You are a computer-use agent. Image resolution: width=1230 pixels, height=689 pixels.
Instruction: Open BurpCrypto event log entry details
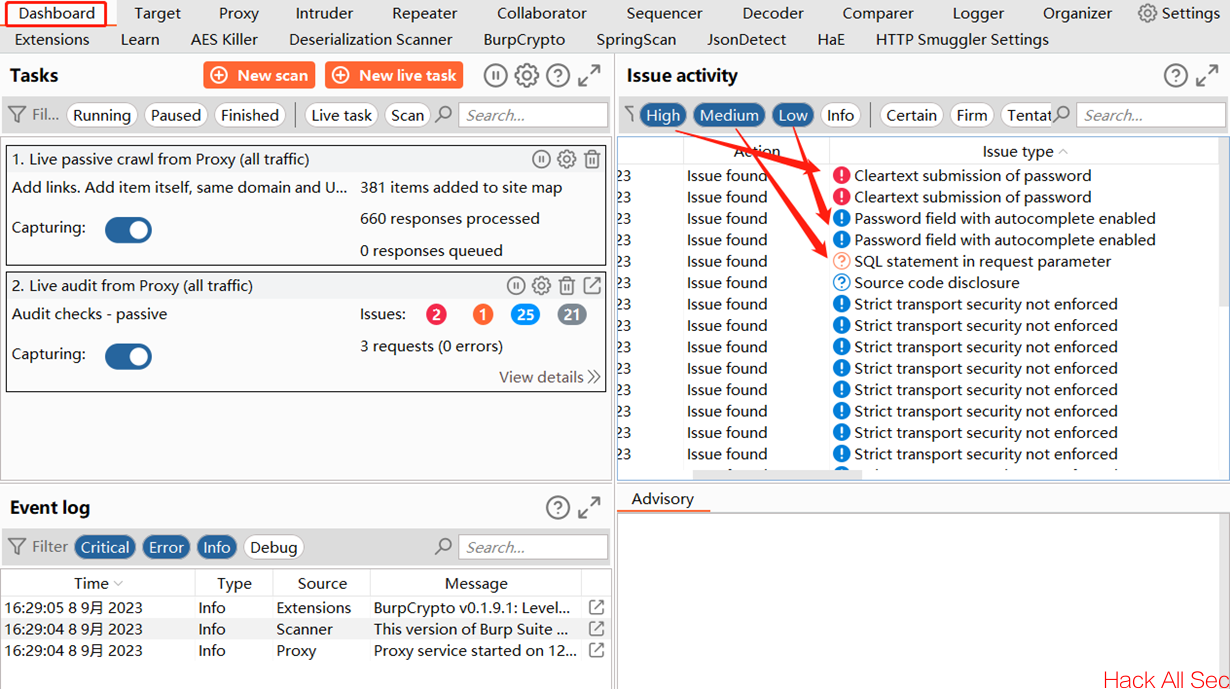point(597,608)
